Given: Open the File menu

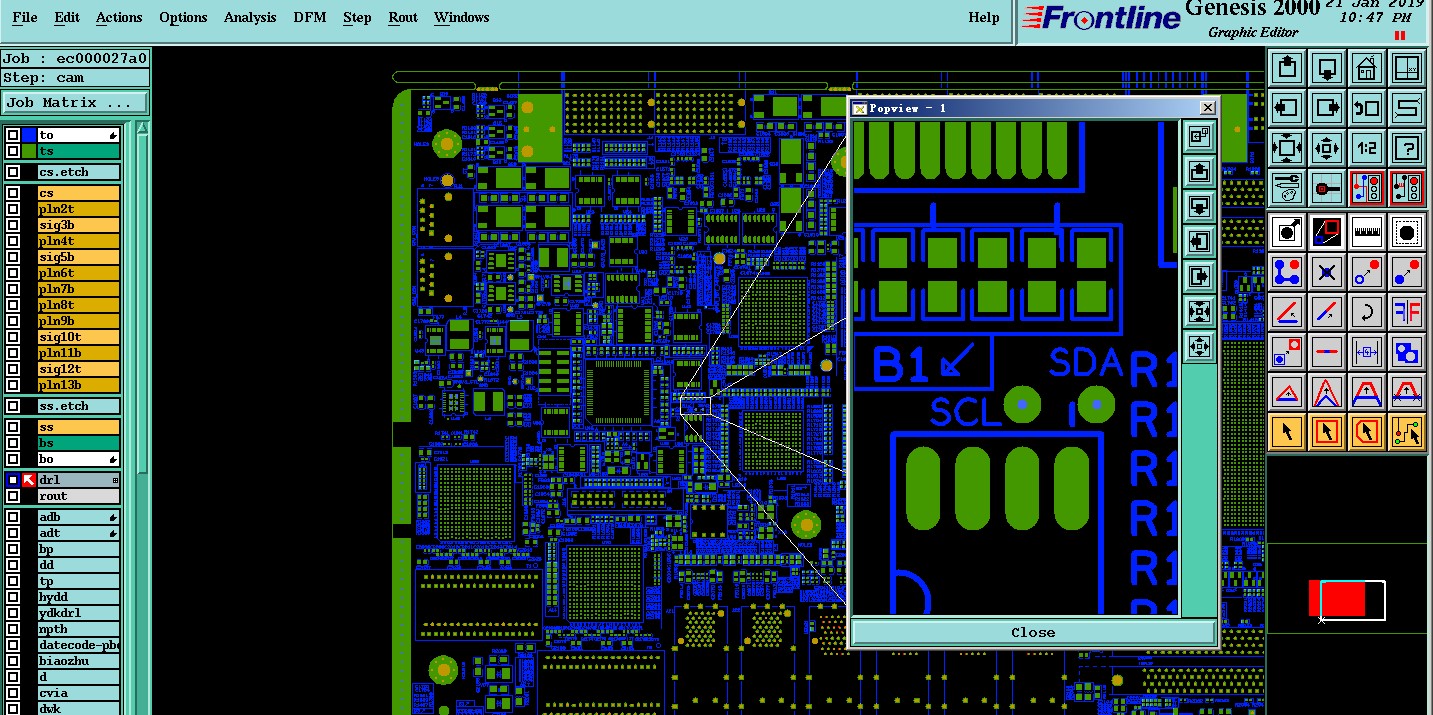Looking at the screenshot, I should tap(24, 17).
